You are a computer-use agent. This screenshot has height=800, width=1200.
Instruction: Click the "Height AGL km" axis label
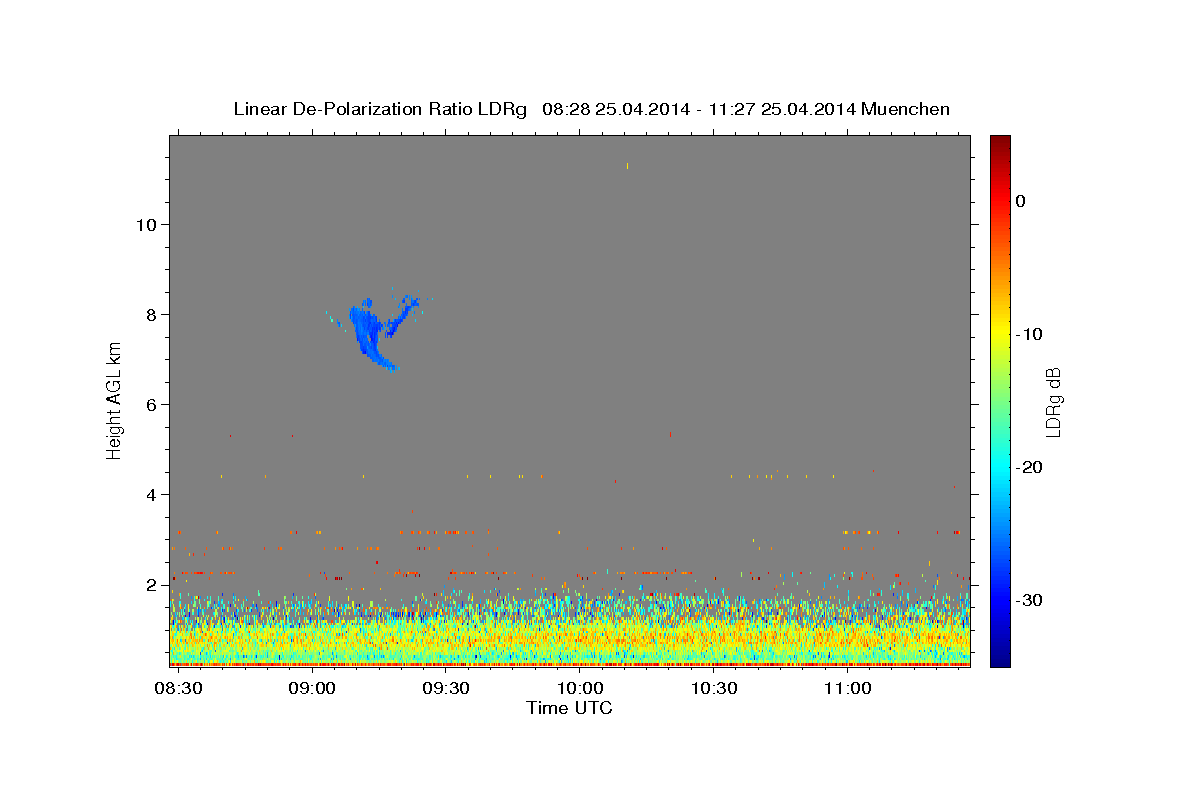(115, 400)
